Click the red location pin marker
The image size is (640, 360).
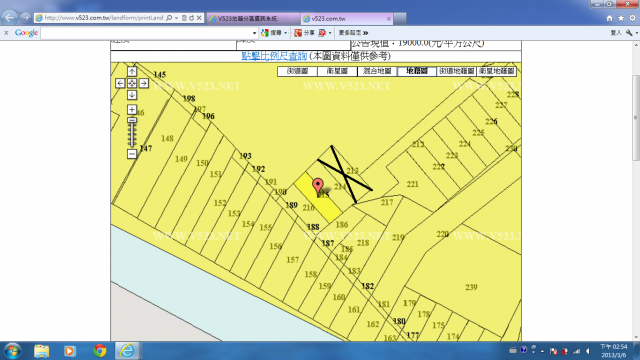[x=318, y=186]
